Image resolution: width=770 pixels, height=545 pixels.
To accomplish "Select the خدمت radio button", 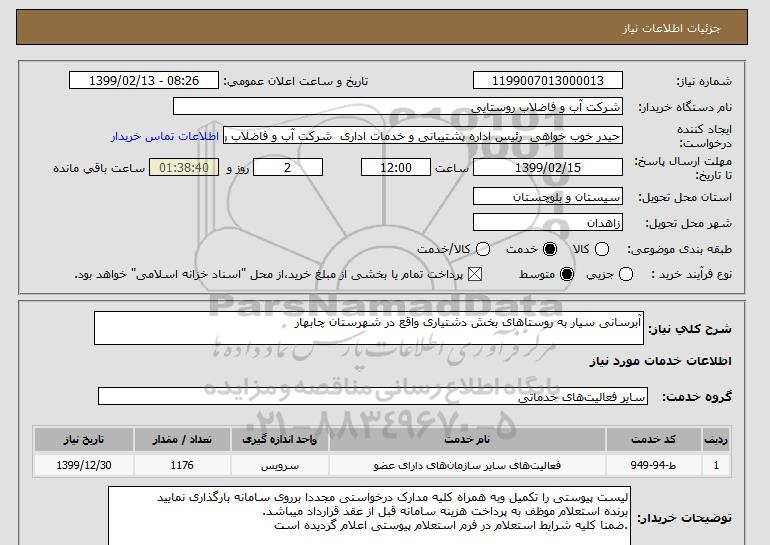I will click(550, 249).
